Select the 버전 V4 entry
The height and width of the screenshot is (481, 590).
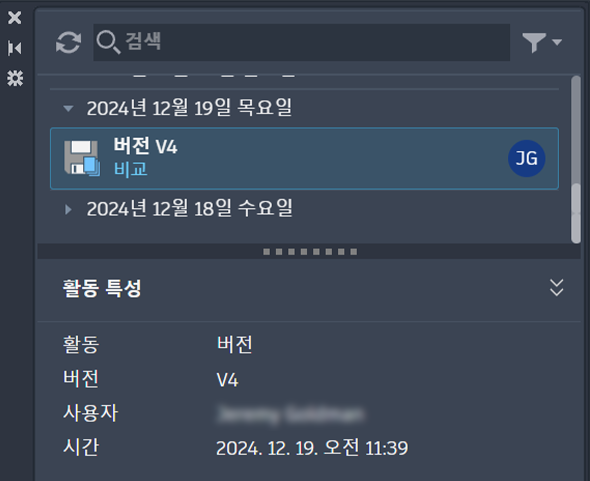(x=304, y=158)
